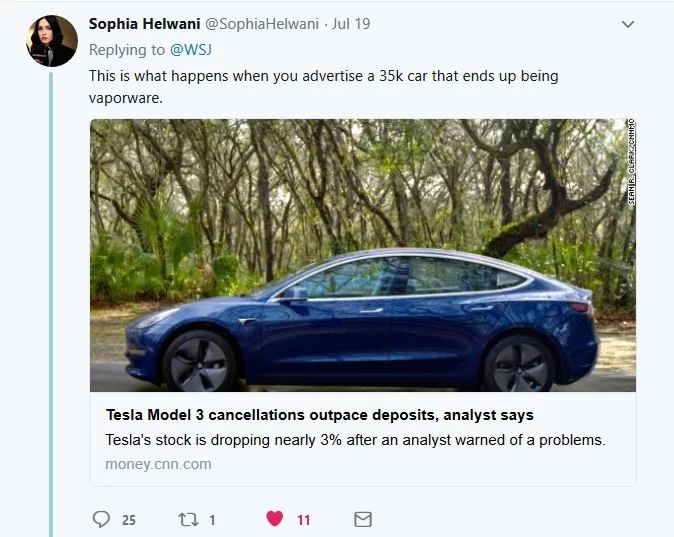
Task: Click the vertical thread line below avatar
Action: 51,300
